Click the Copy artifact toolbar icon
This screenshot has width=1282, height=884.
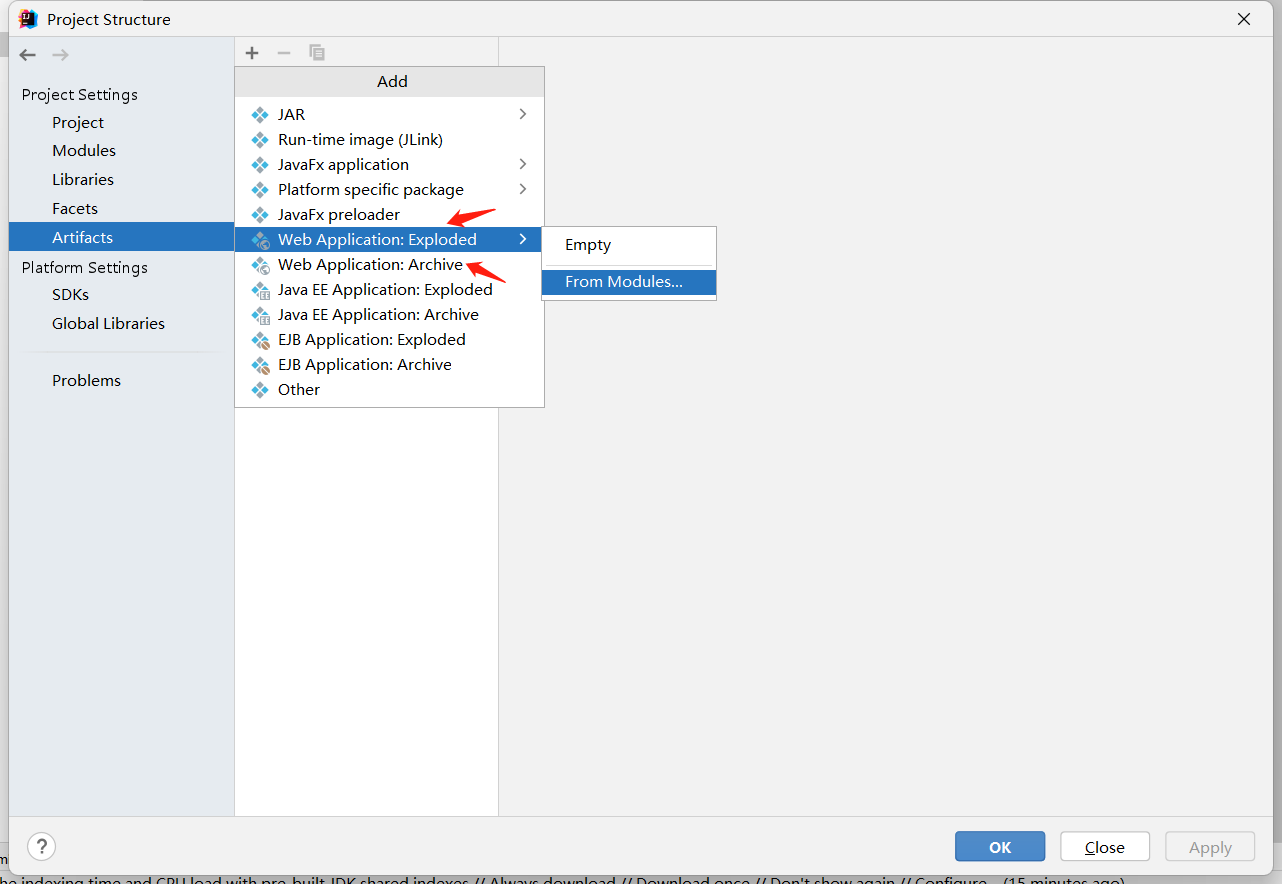pos(317,53)
